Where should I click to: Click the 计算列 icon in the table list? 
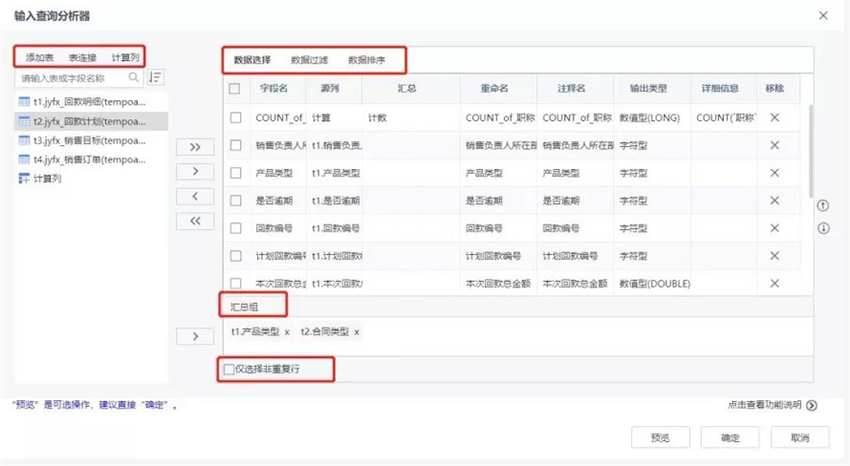coord(24,178)
